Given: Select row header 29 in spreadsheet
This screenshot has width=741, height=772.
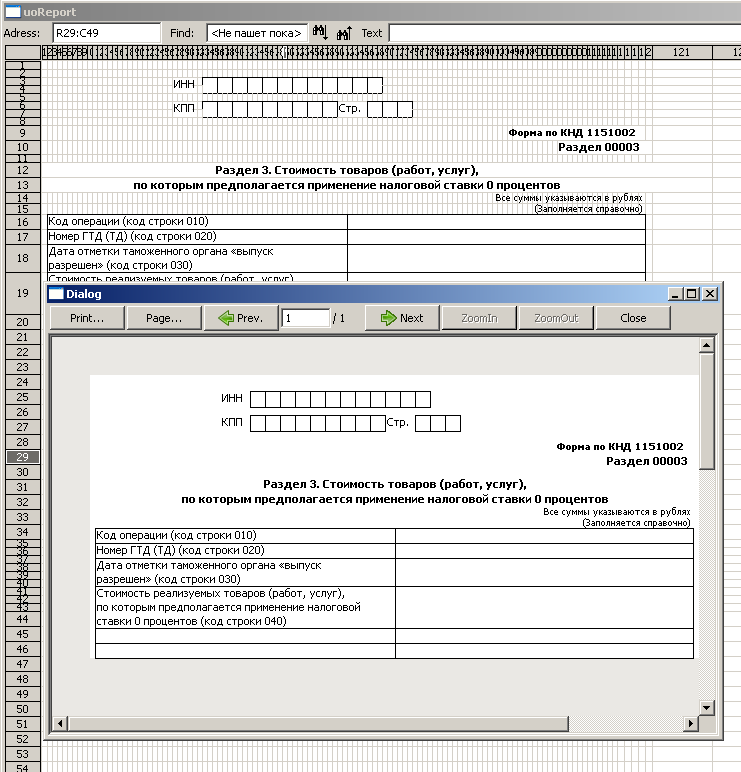Looking at the screenshot, I should 22,456.
